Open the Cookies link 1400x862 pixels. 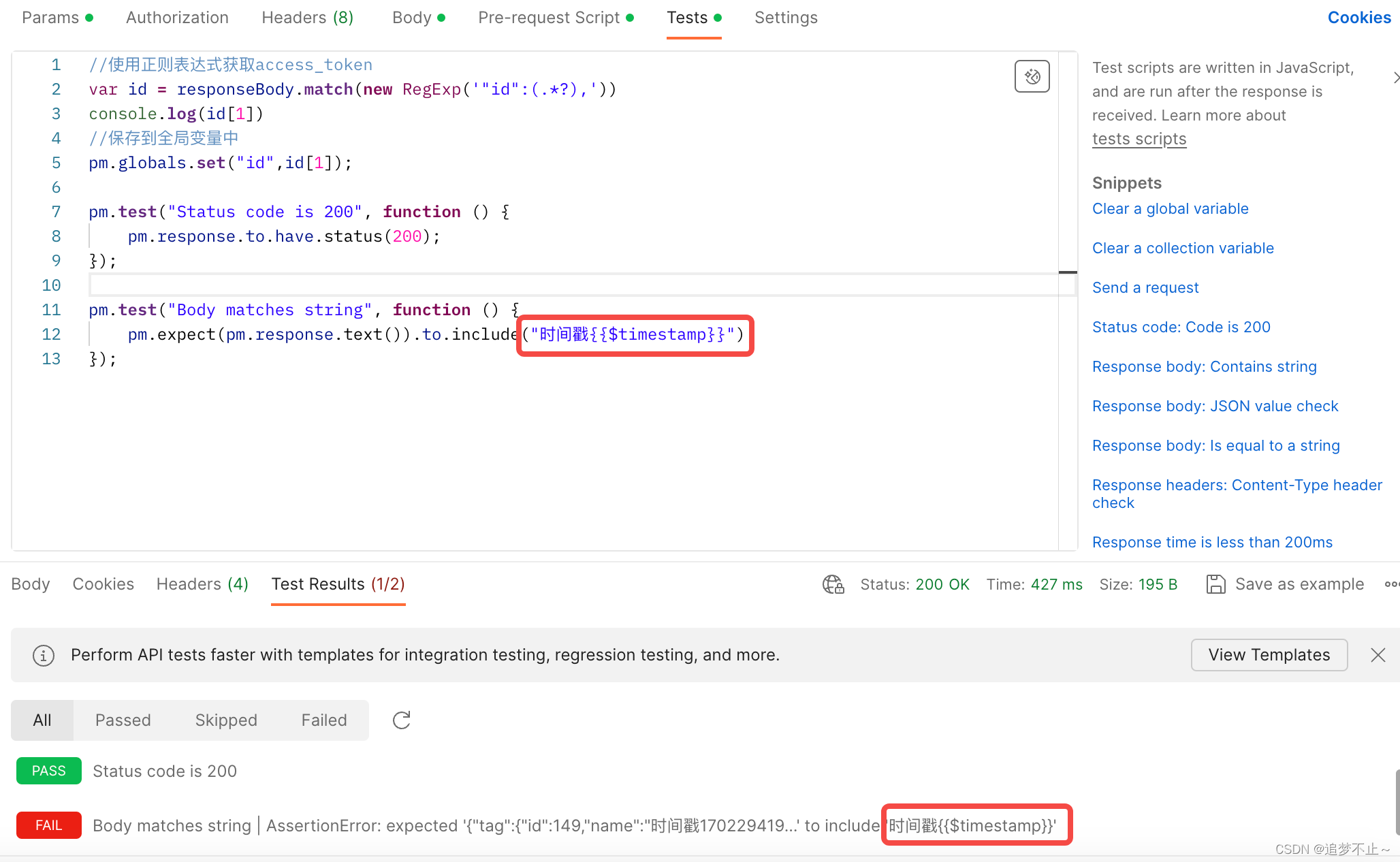1358,18
